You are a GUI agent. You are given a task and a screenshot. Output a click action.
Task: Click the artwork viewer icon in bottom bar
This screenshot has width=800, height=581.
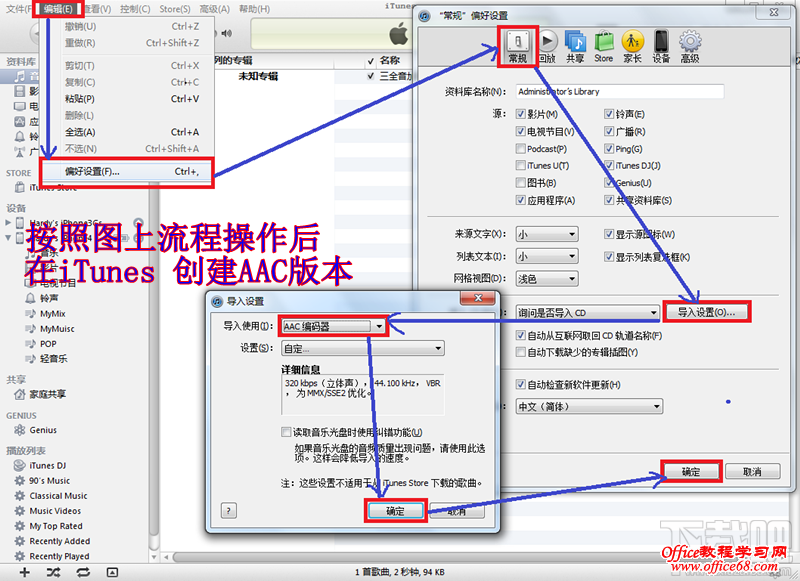[x=112, y=572]
